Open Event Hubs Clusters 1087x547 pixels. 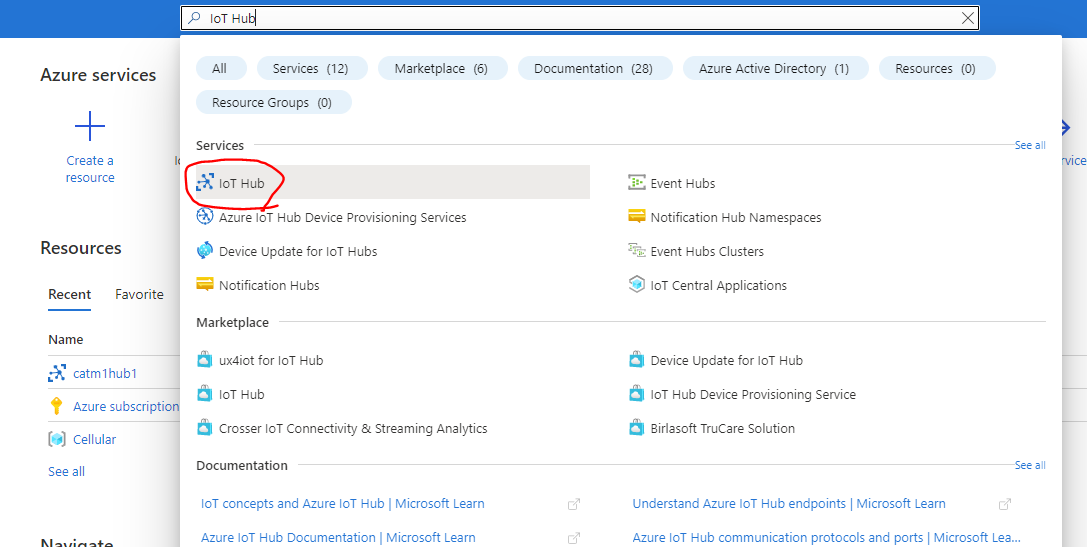[x=707, y=252]
